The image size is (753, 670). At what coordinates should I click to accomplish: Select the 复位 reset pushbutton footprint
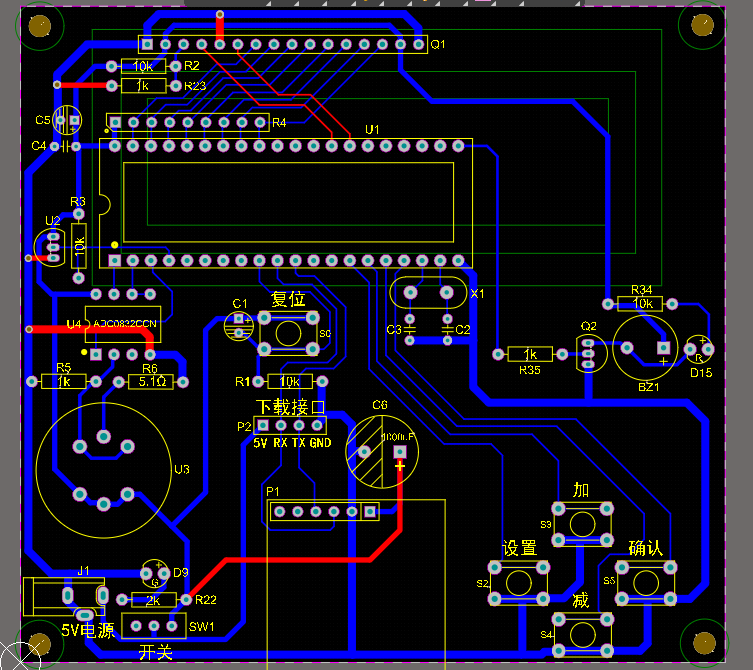tap(288, 333)
